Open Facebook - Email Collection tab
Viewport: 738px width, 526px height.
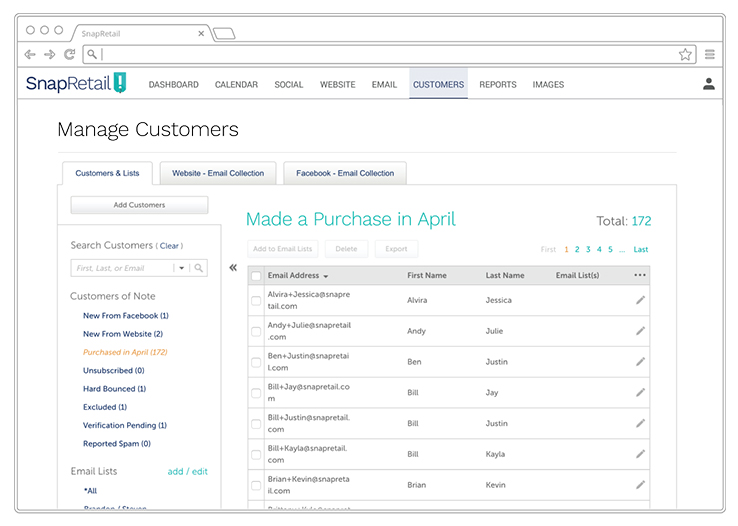tap(345, 173)
